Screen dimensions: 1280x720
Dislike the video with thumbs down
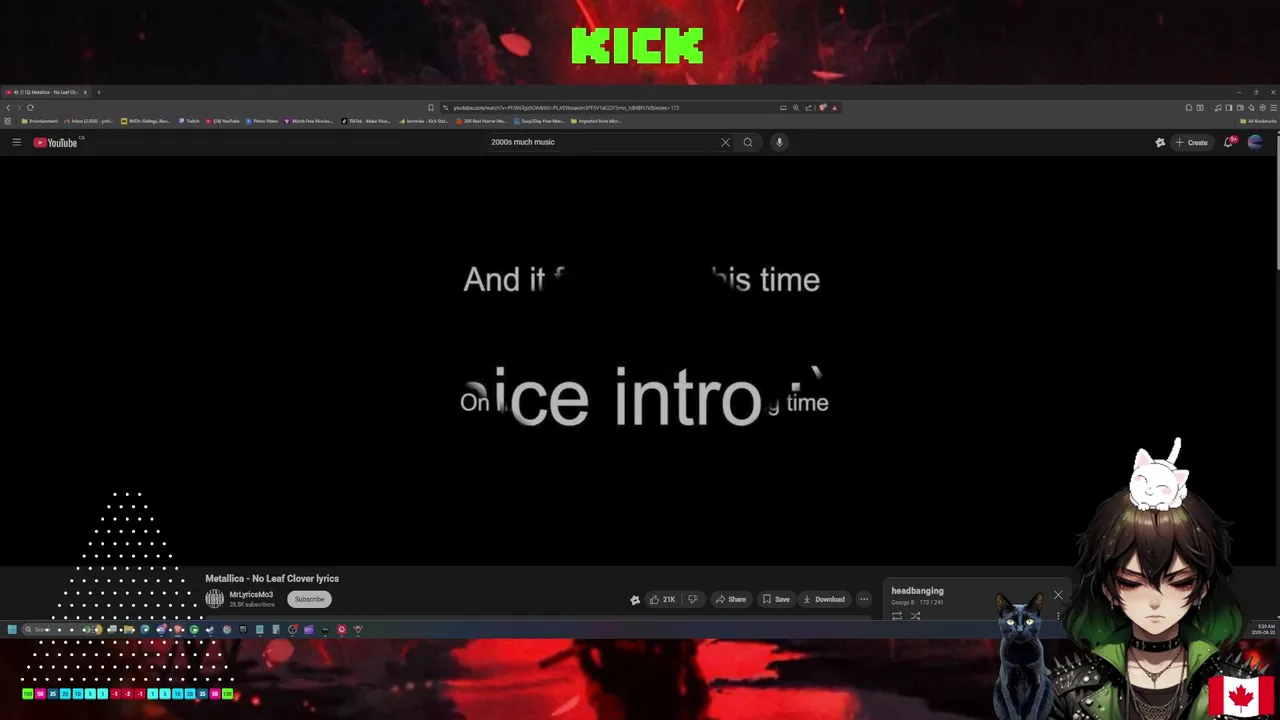point(692,599)
